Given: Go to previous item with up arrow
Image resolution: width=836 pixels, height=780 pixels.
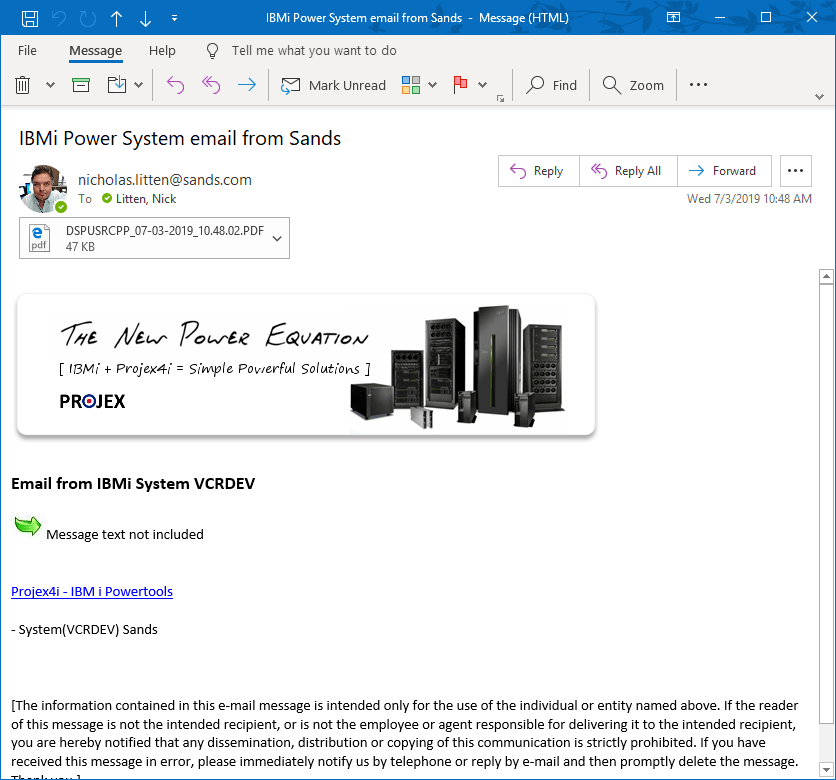Looking at the screenshot, I should pyautogui.click(x=116, y=19).
